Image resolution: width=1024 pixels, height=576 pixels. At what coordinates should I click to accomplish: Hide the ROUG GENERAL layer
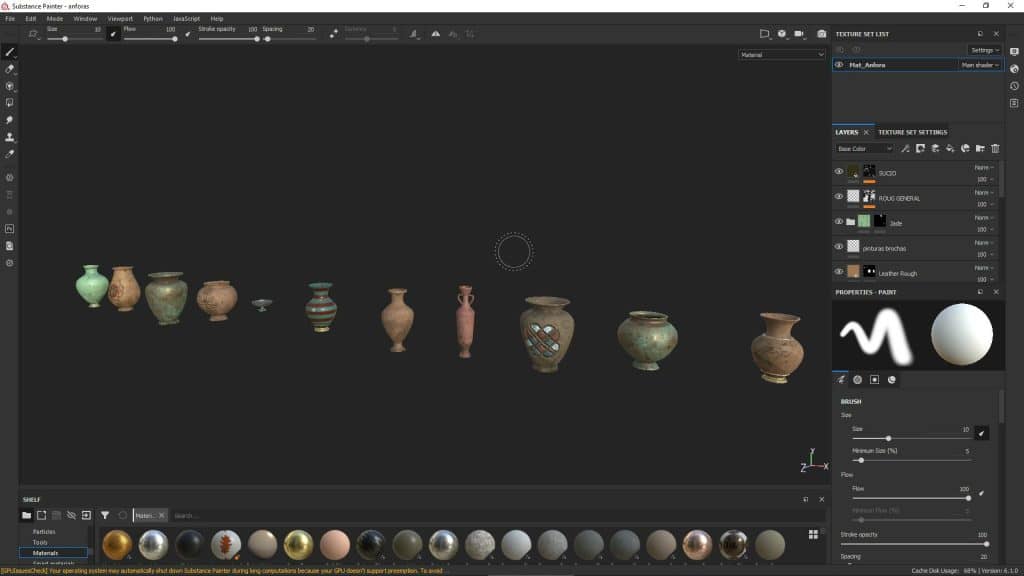pyautogui.click(x=839, y=197)
